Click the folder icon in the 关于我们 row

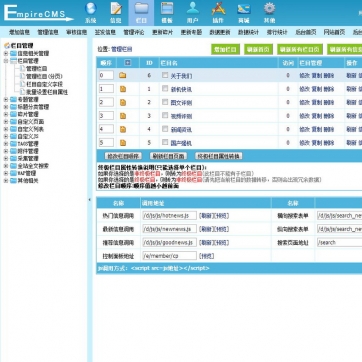(123, 75)
